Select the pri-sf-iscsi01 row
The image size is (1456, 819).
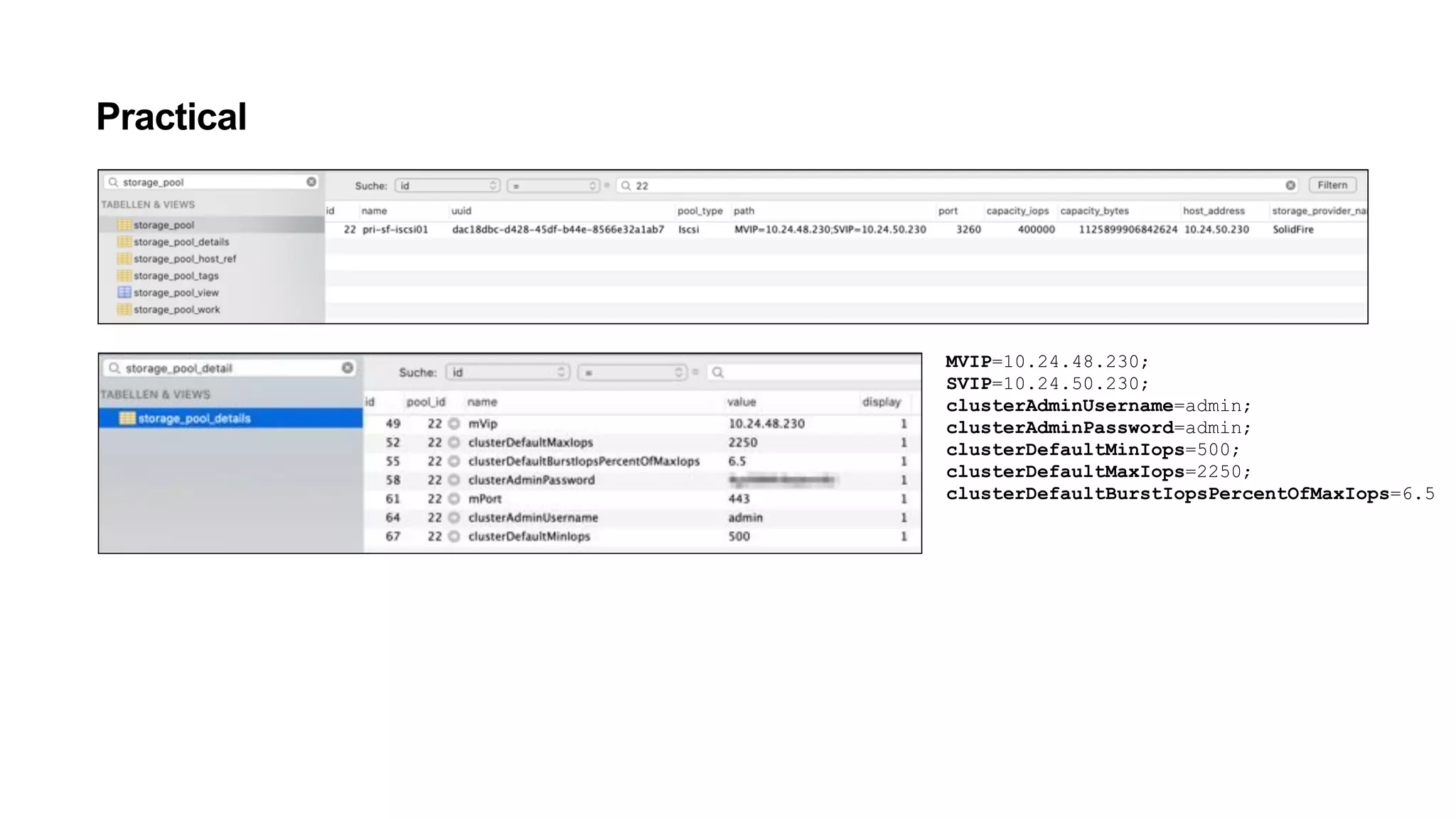pos(395,230)
